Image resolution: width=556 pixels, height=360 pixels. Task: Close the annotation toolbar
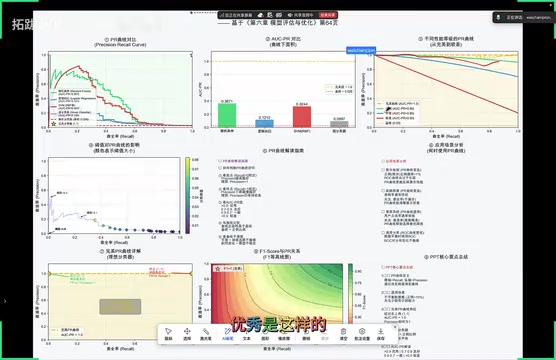coord(395,327)
